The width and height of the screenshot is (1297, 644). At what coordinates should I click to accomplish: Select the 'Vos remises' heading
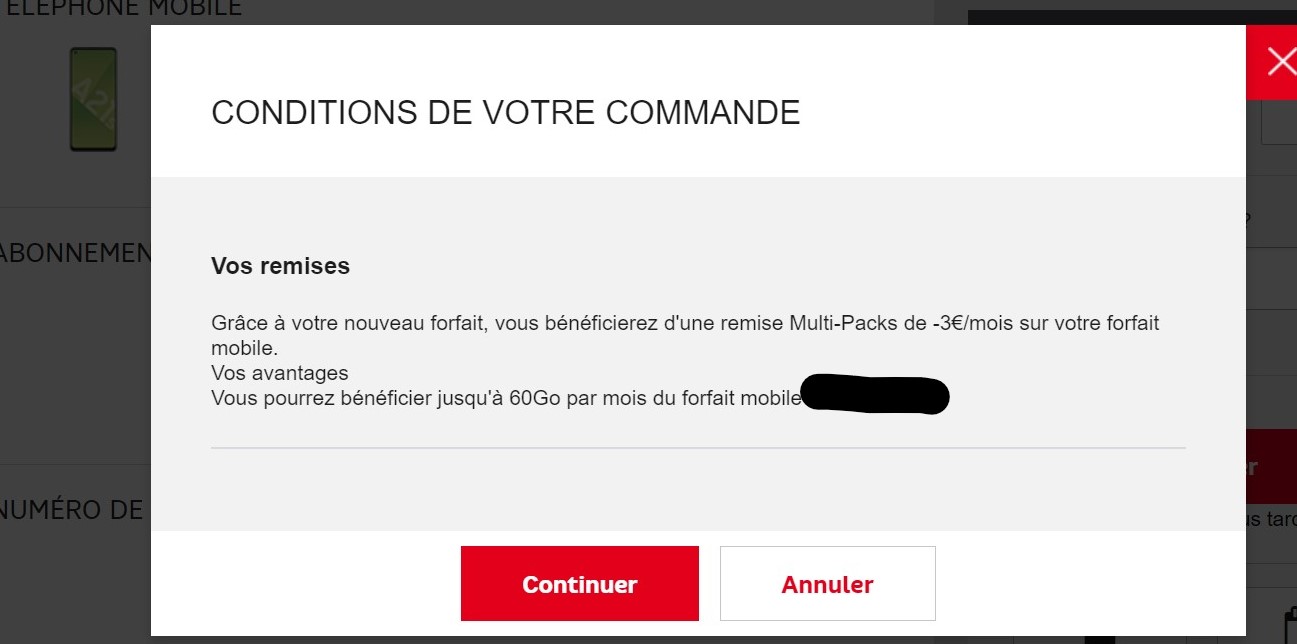(280, 266)
